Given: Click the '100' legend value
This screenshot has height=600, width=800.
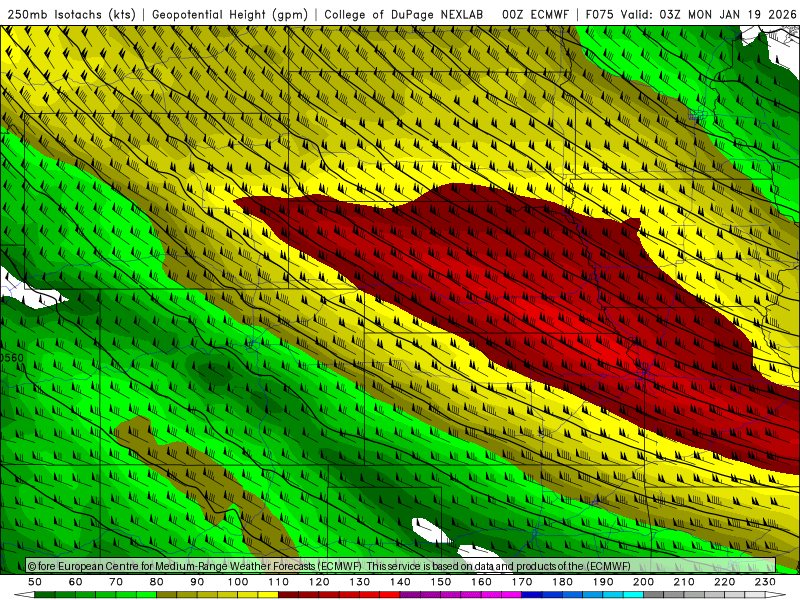Looking at the screenshot, I should [x=238, y=582].
